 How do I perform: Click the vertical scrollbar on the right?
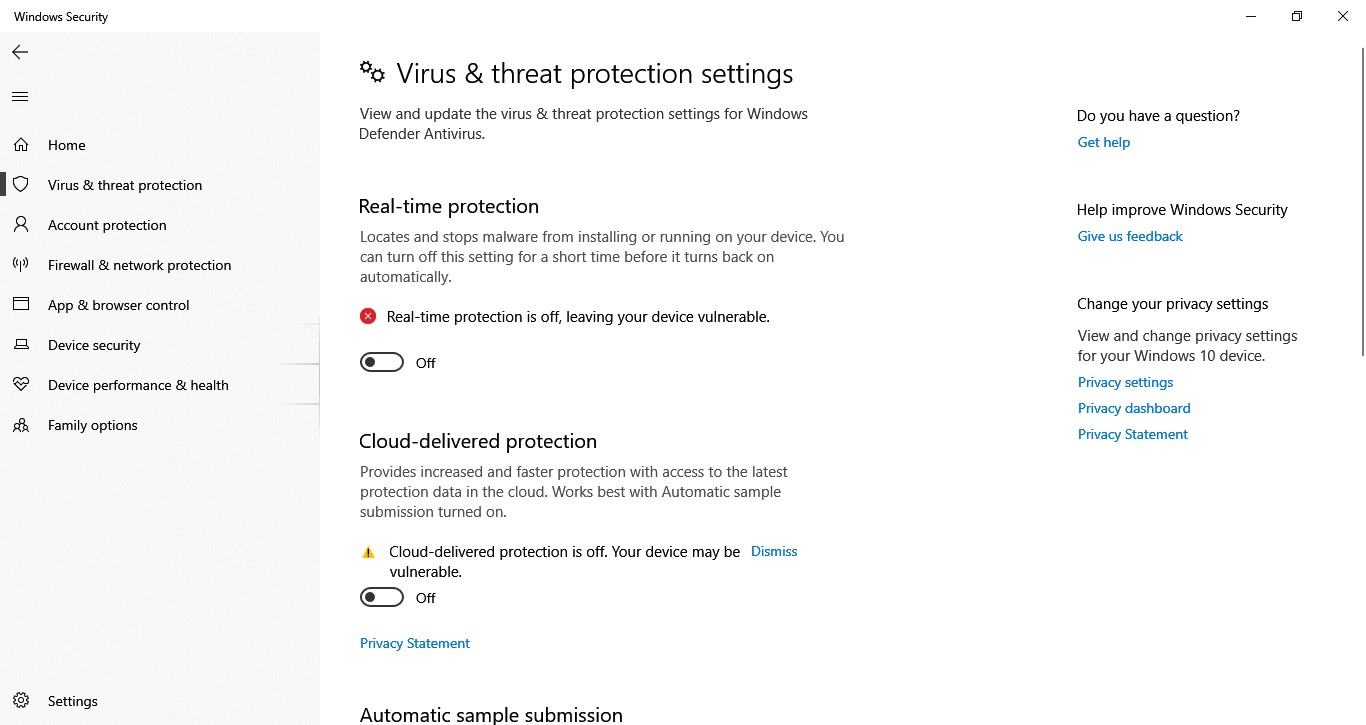[1361, 200]
